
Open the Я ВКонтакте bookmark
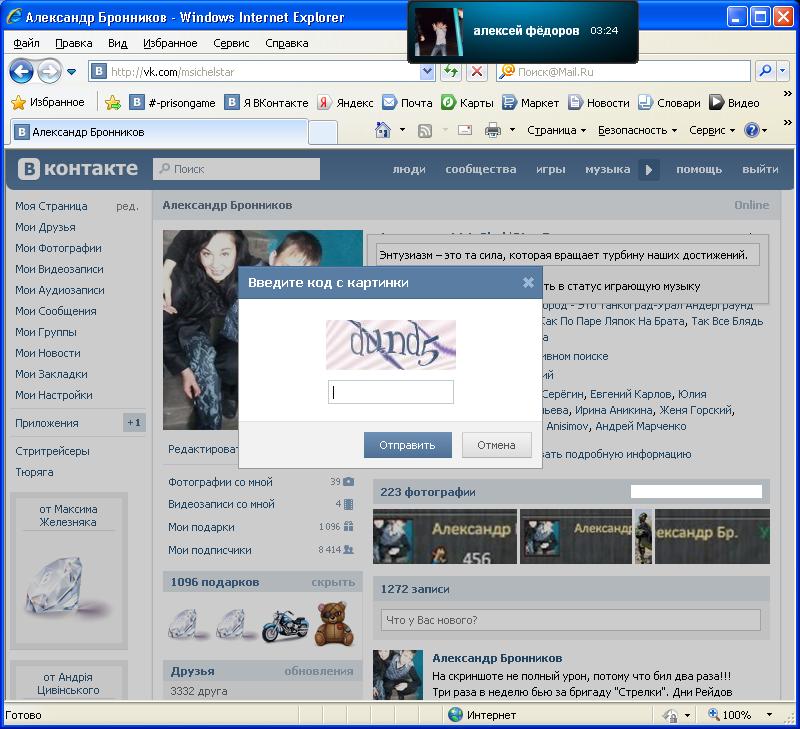click(266, 103)
